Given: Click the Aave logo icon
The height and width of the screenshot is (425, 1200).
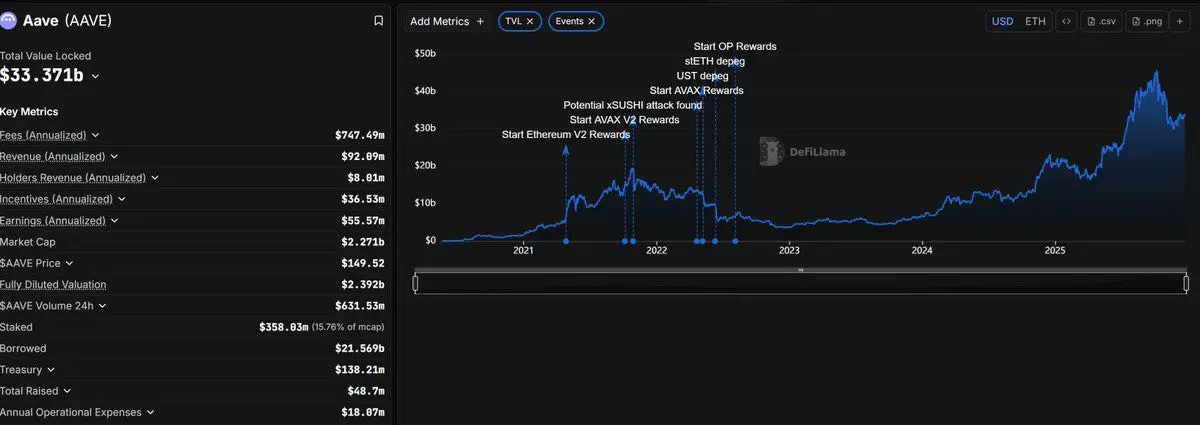Looking at the screenshot, I should click(x=10, y=20).
